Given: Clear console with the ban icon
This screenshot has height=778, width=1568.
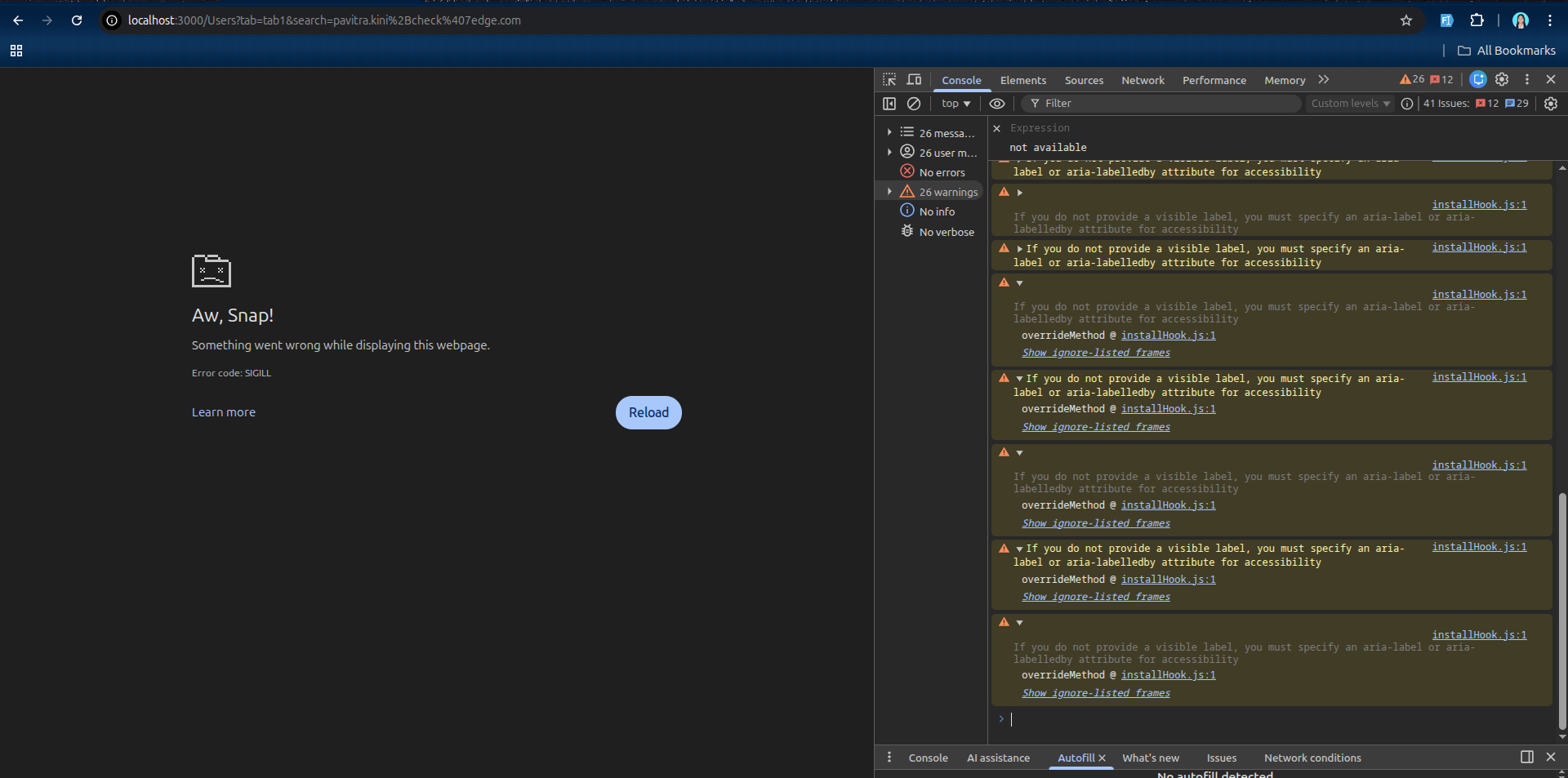Looking at the screenshot, I should [914, 104].
